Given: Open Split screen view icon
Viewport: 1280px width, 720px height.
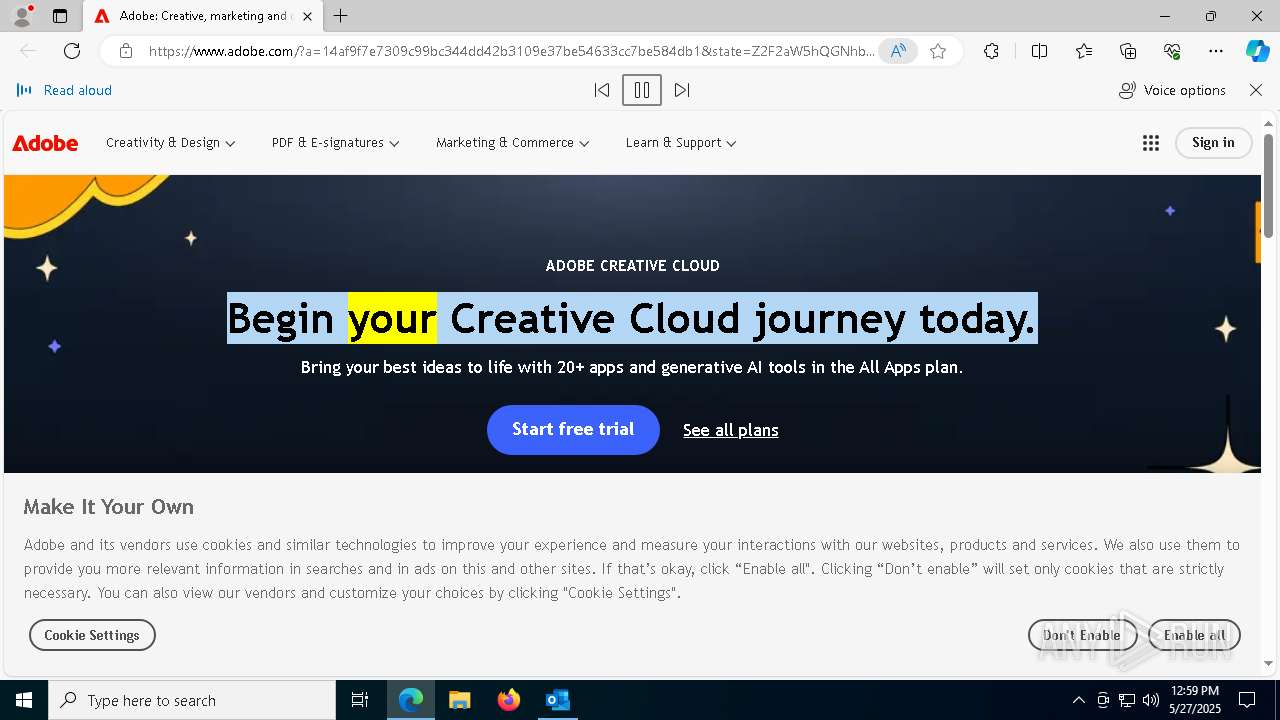Looking at the screenshot, I should [x=1039, y=51].
